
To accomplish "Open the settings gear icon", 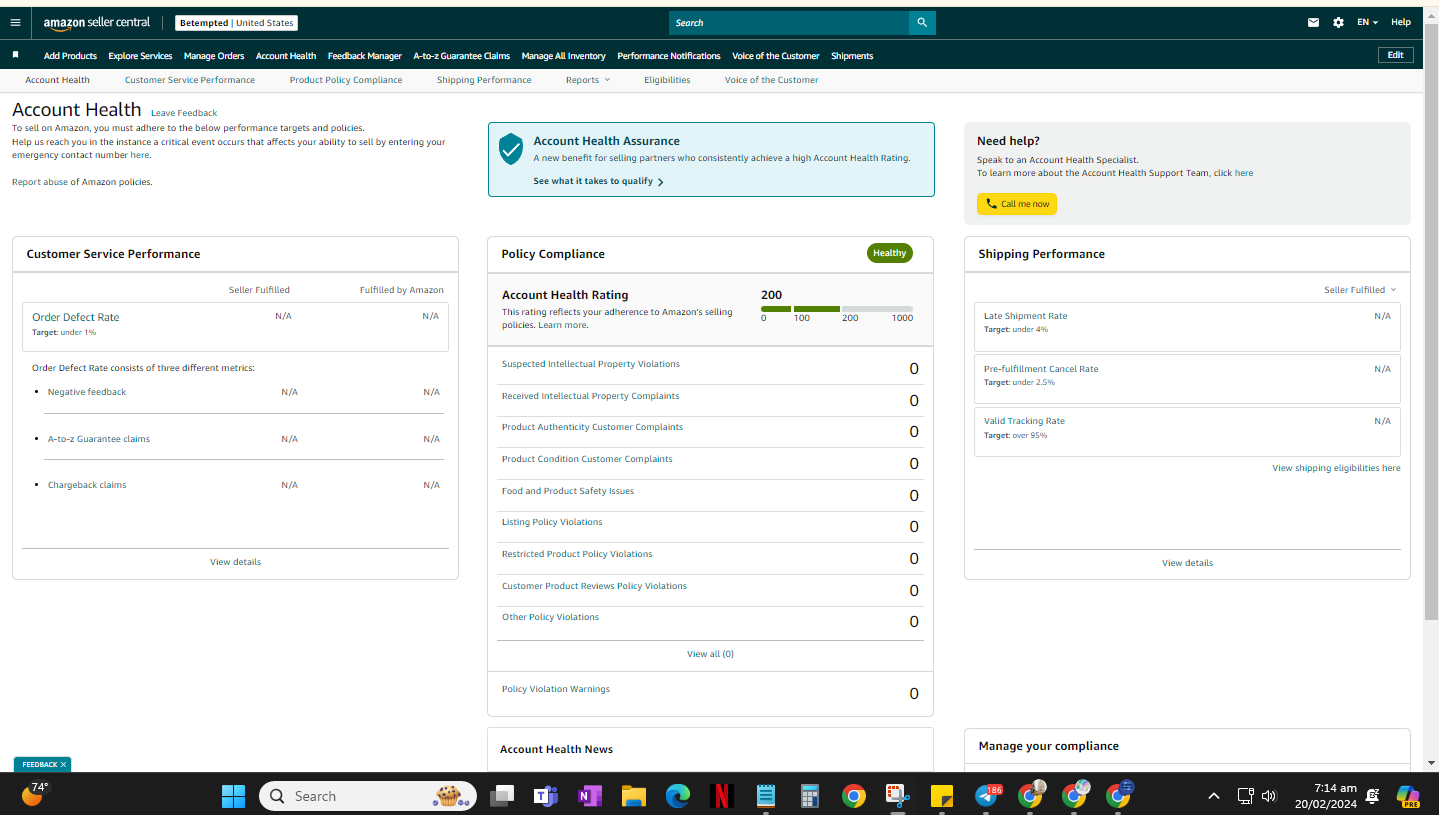I will (x=1338, y=22).
